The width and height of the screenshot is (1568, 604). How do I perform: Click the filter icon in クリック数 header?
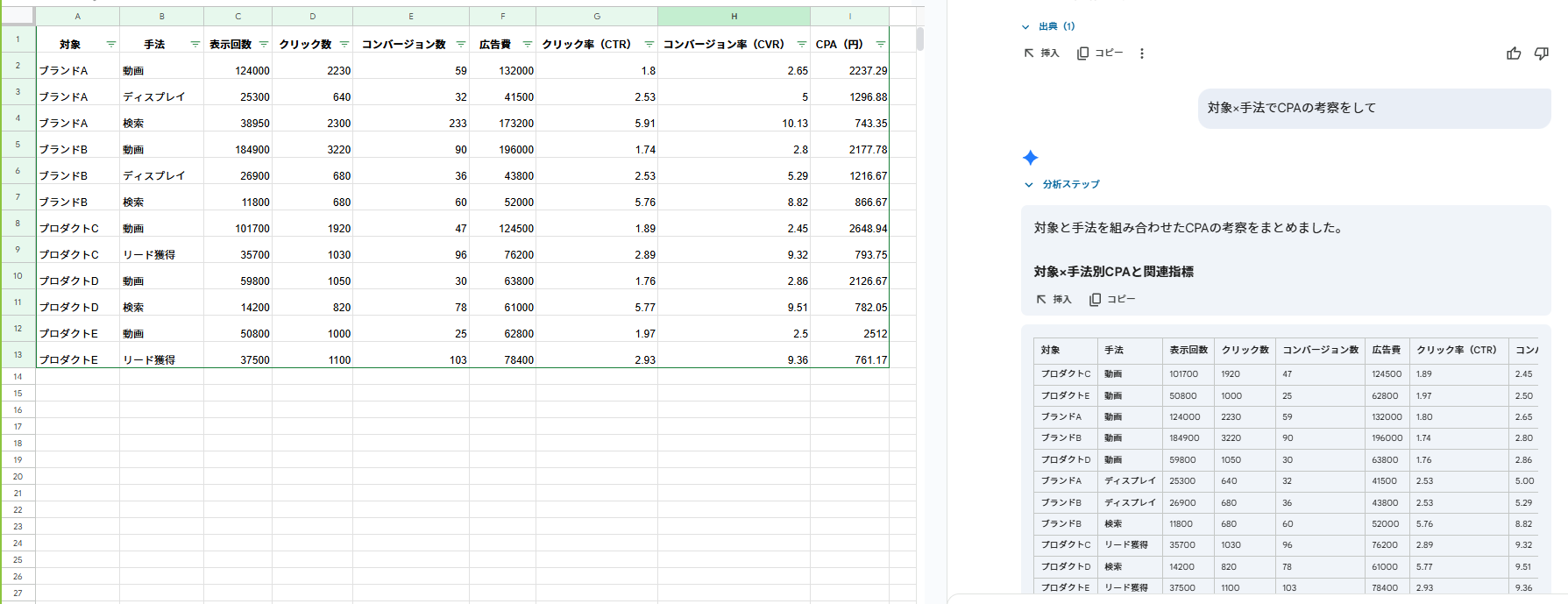(x=344, y=44)
